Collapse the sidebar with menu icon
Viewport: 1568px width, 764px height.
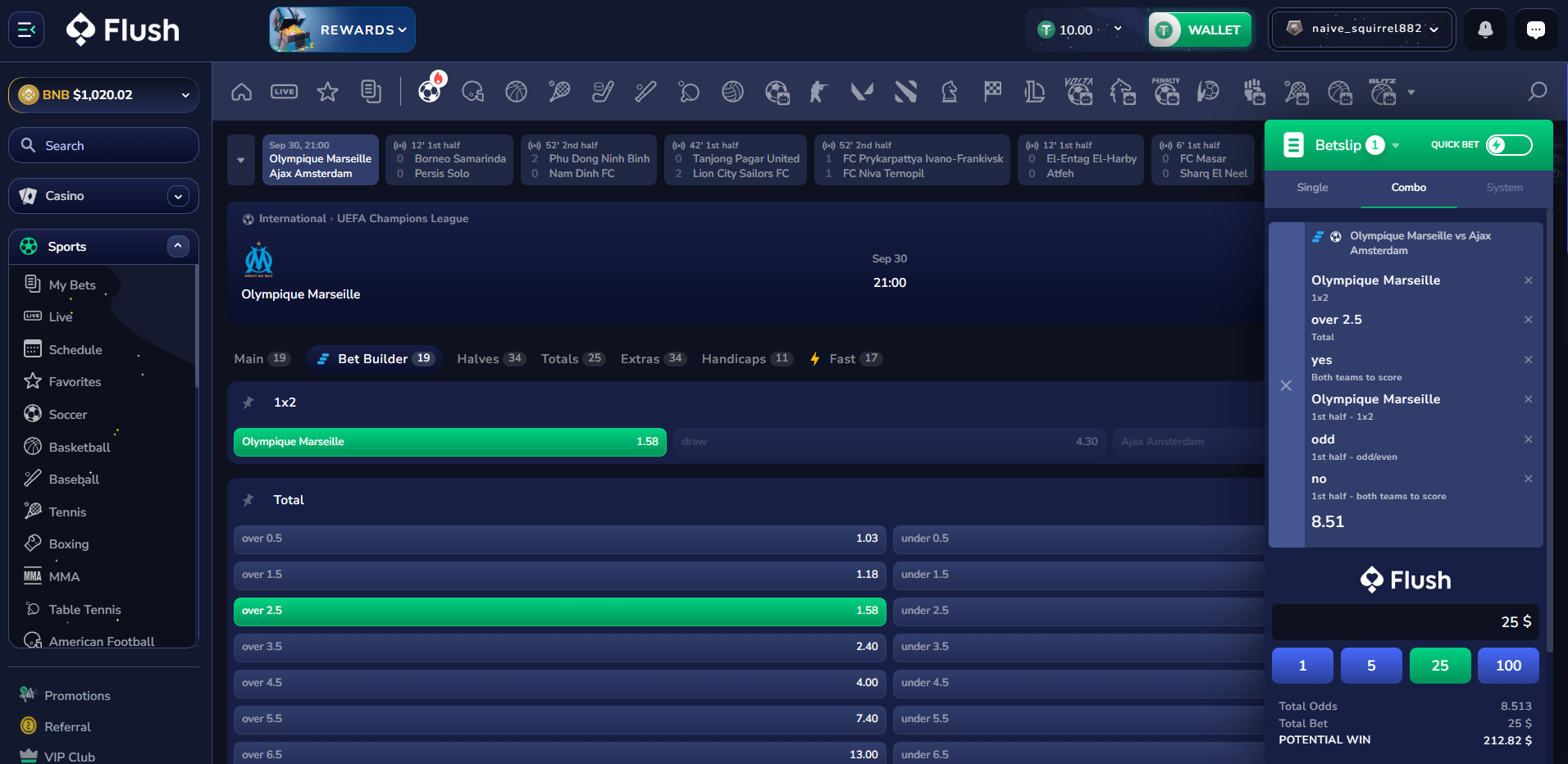[x=26, y=30]
